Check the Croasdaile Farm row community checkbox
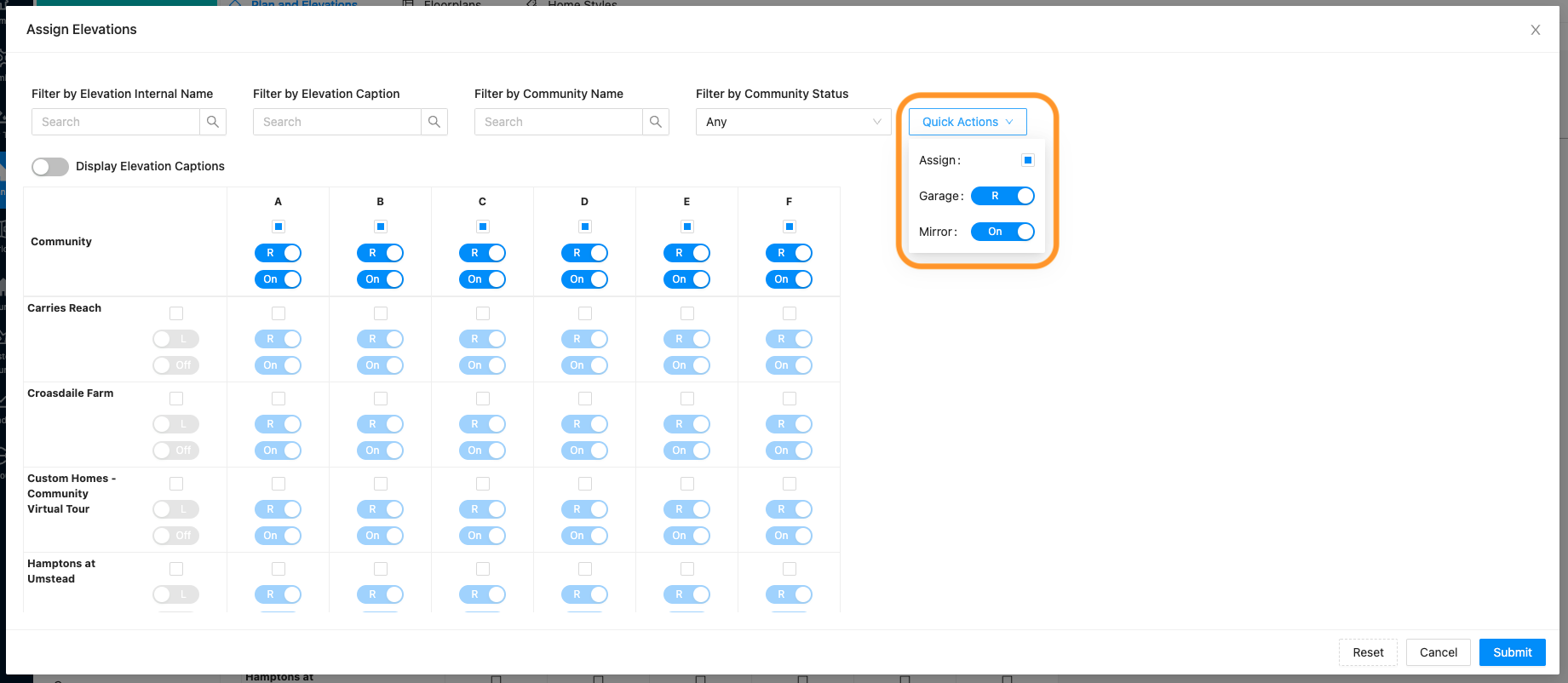Image resolution: width=1568 pixels, height=683 pixels. 176,399
